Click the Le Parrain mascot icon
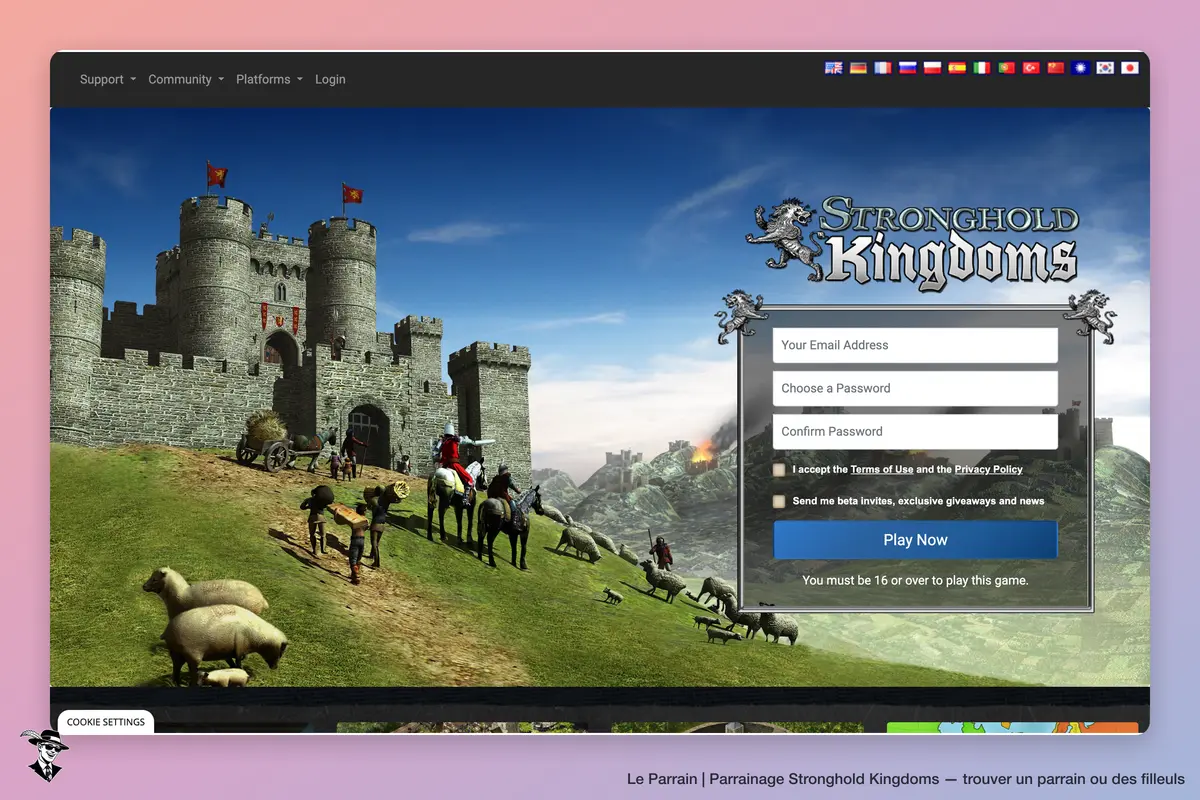The width and height of the screenshot is (1200, 800). pos(43,755)
